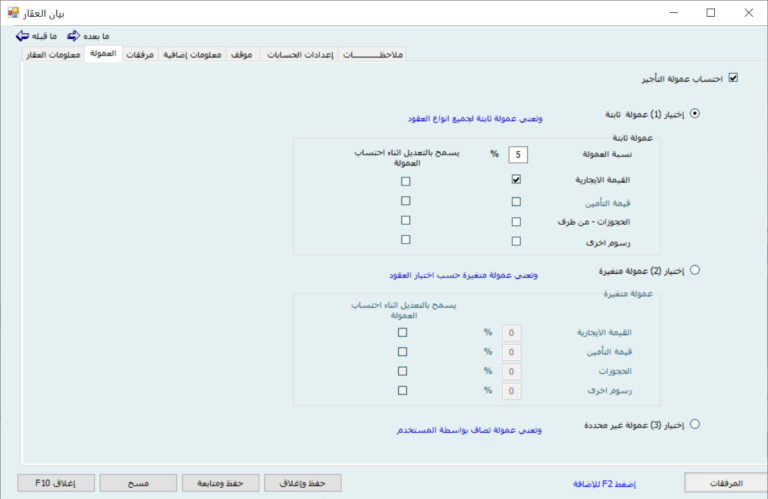Check the الحجوزات - من طرف checkbox
This screenshot has width=768, height=499.
[516, 222]
